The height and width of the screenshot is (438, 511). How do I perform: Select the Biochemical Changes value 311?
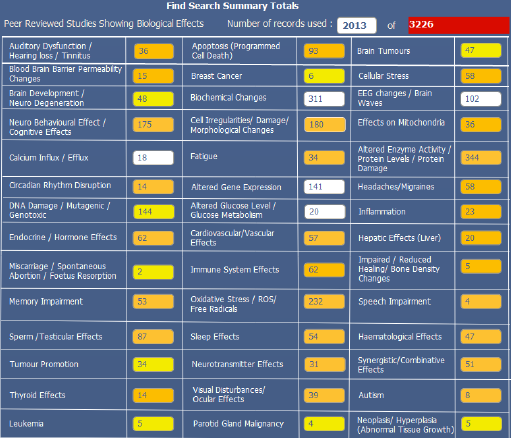pyautogui.click(x=324, y=99)
